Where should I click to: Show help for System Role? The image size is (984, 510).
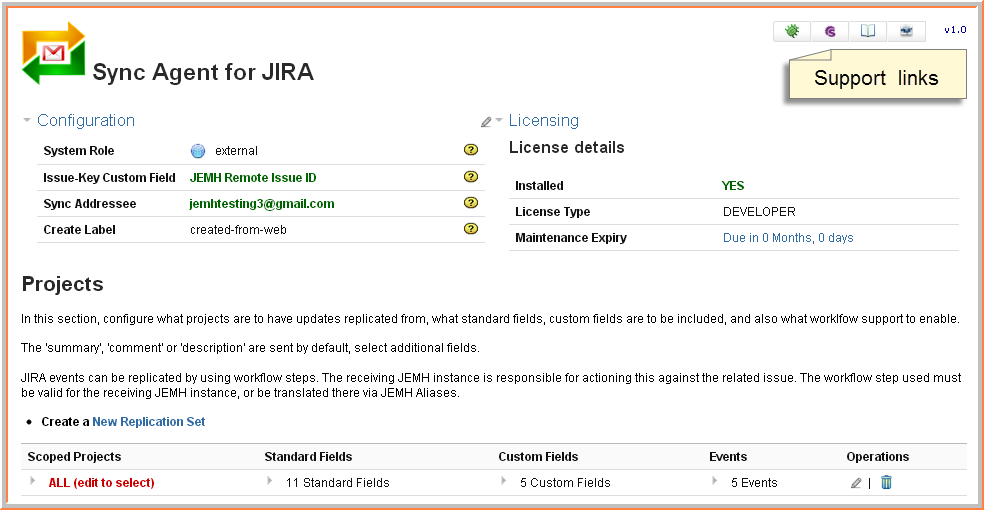coord(471,150)
